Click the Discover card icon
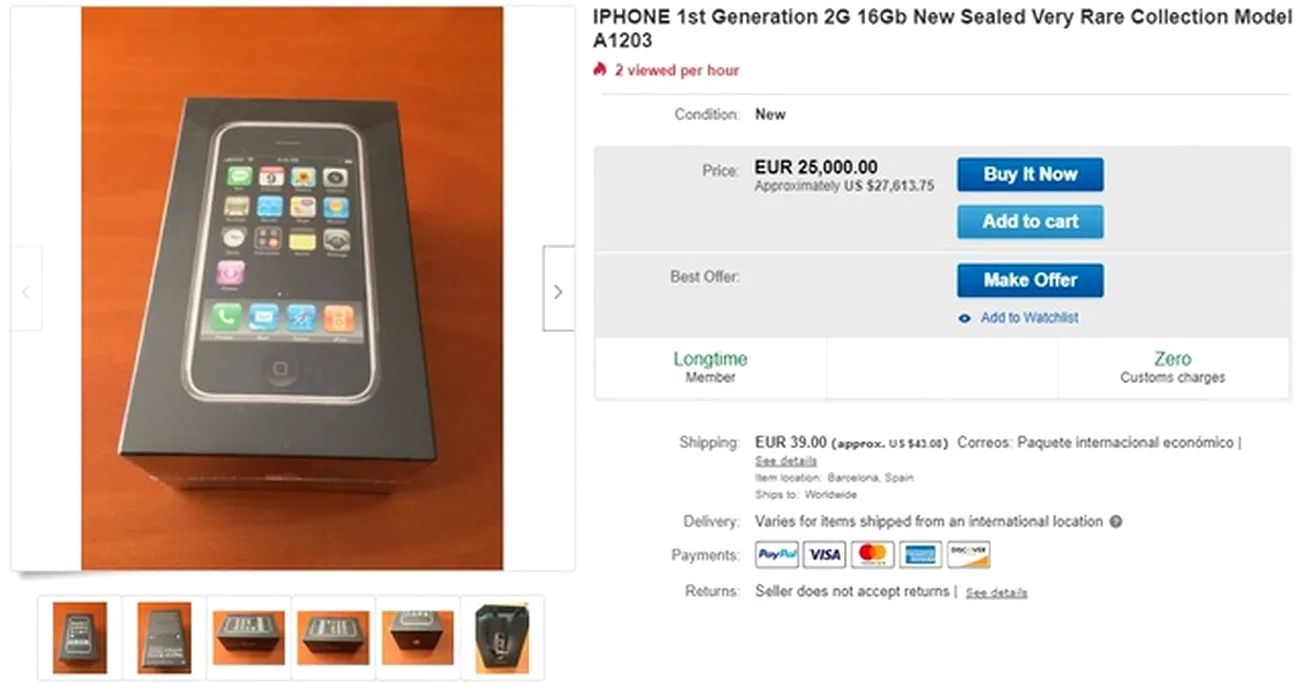This screenshot has height=700, width=1302. point(968,555)
